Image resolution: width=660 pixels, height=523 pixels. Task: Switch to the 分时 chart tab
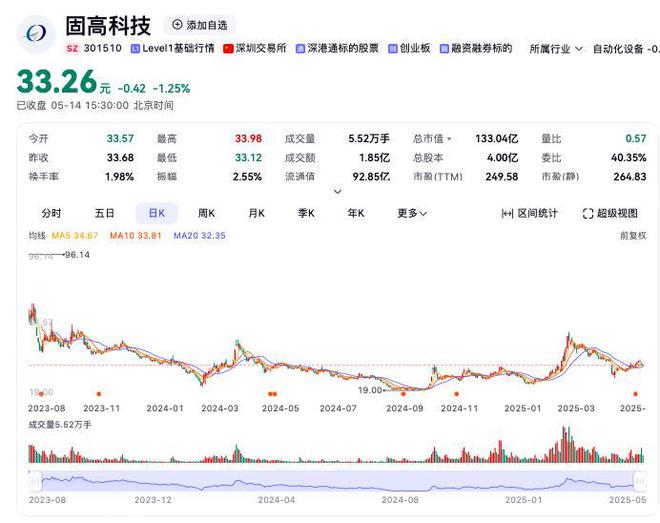click(x=51, y=214)
